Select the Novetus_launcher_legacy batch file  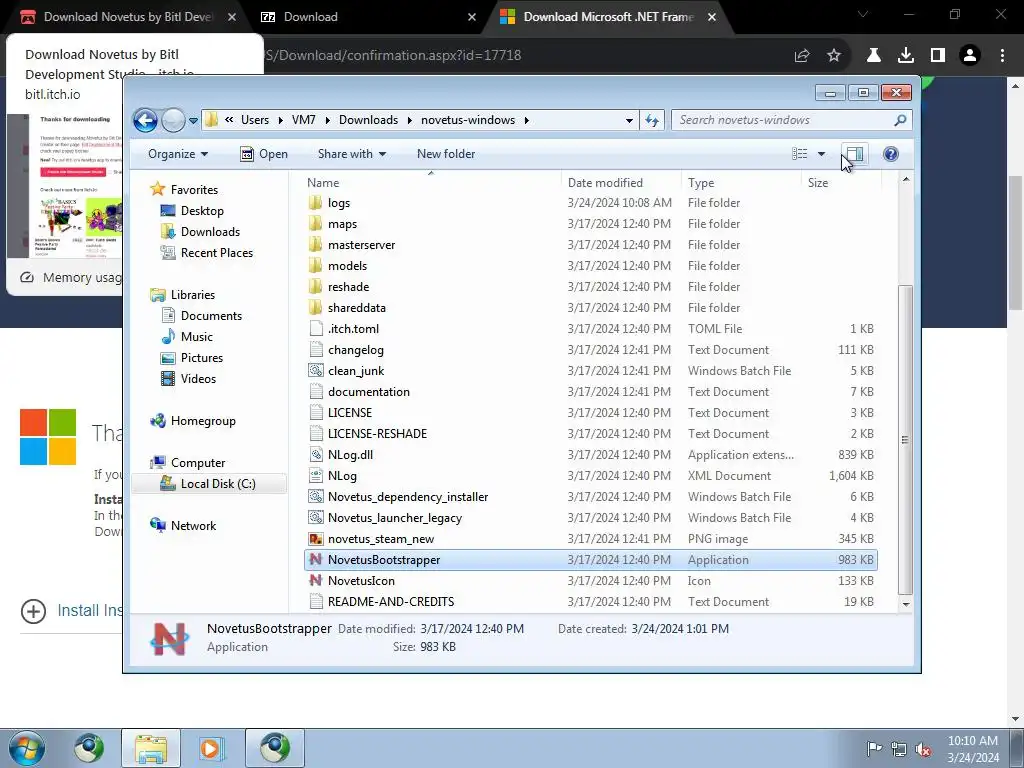(x=394, y=518)
